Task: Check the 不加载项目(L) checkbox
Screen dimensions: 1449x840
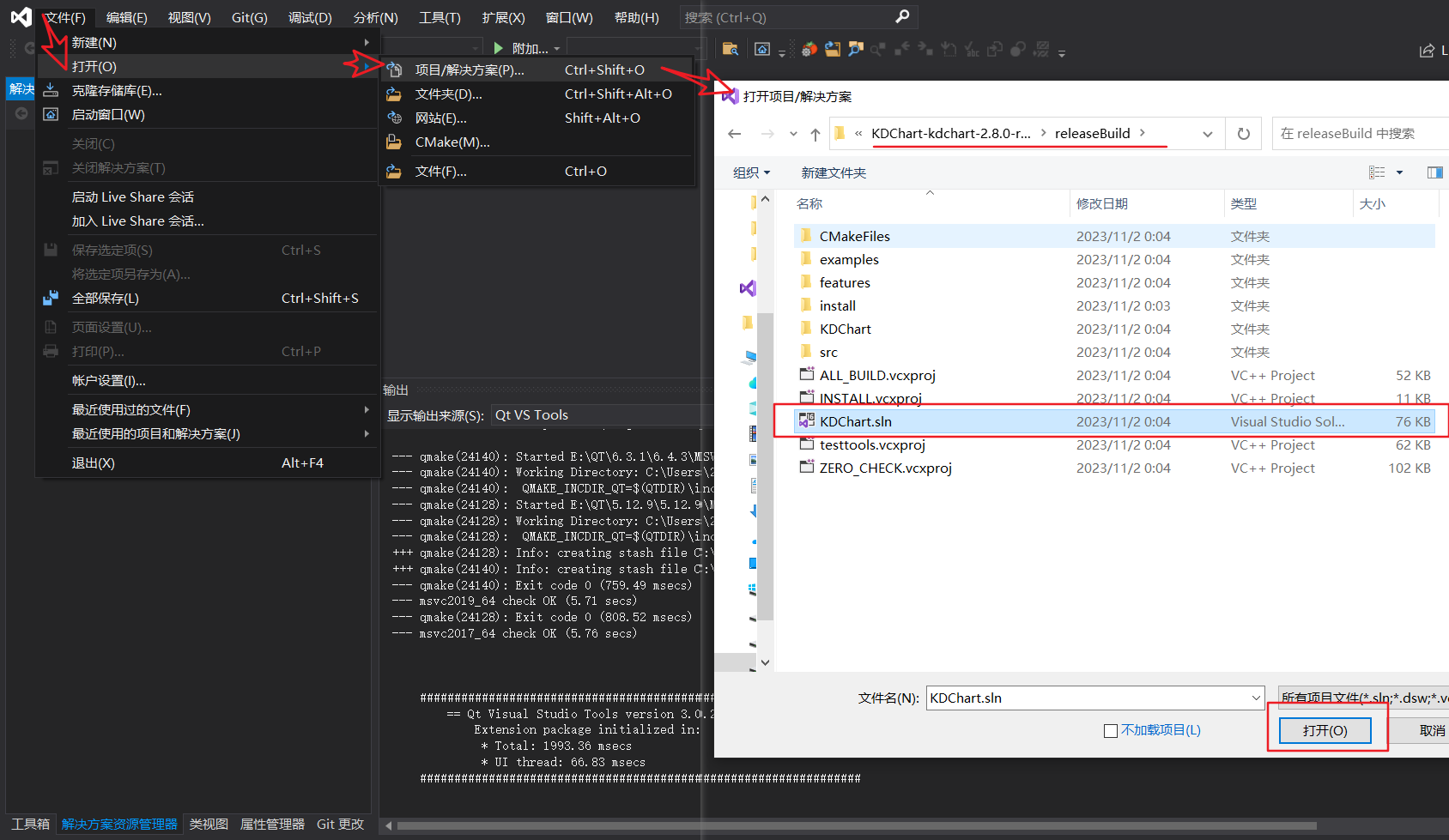Action: [x=1111, y=731]
